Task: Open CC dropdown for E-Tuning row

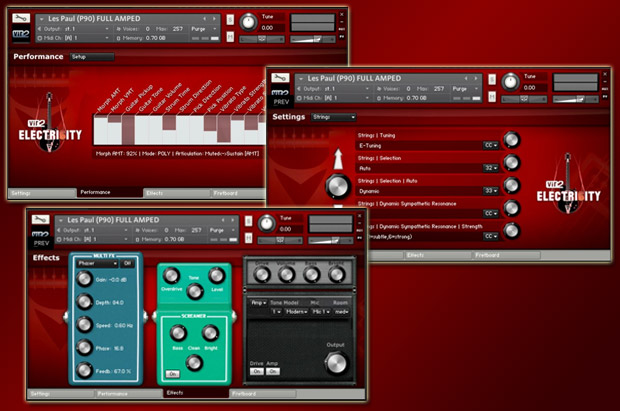Action: (x=491, y=146)
